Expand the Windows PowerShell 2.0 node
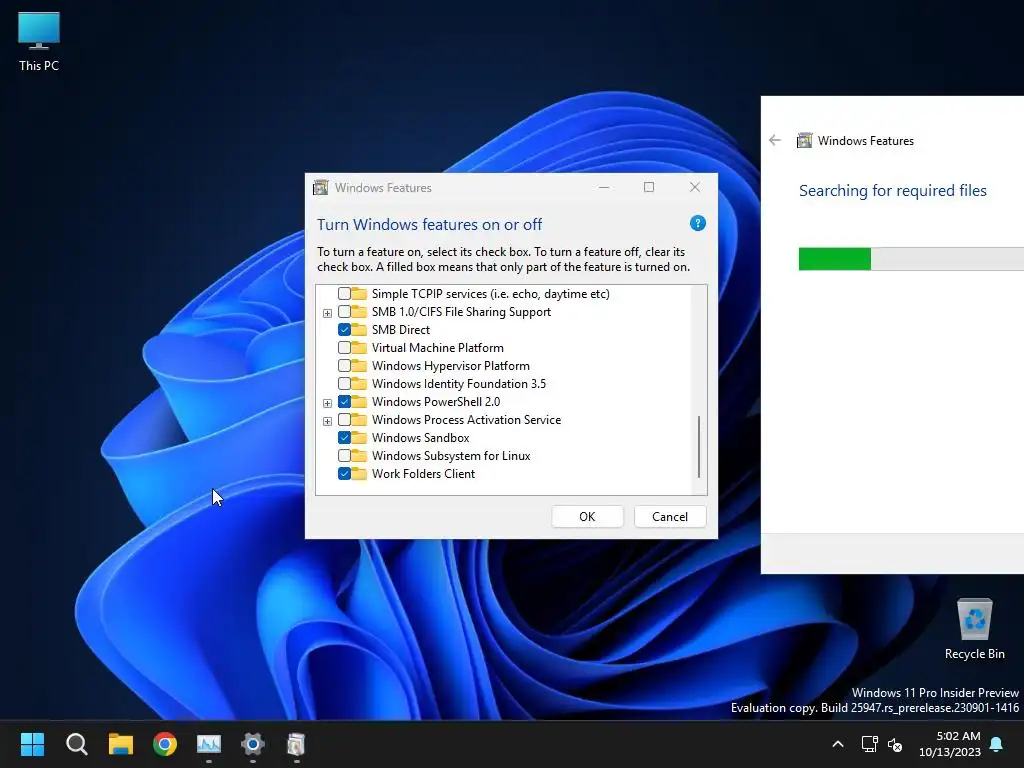This screenshot has width=1024, height=768. (327, 403)
